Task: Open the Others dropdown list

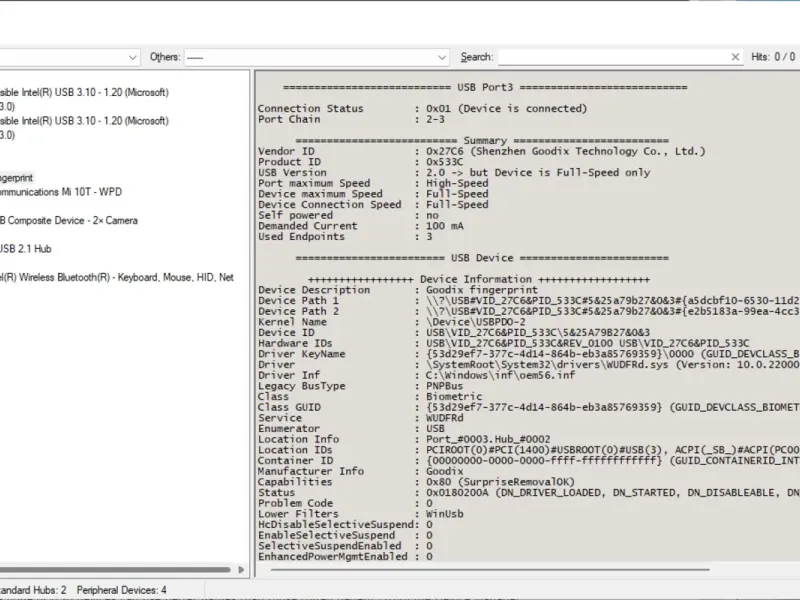Action: (316, 57)
